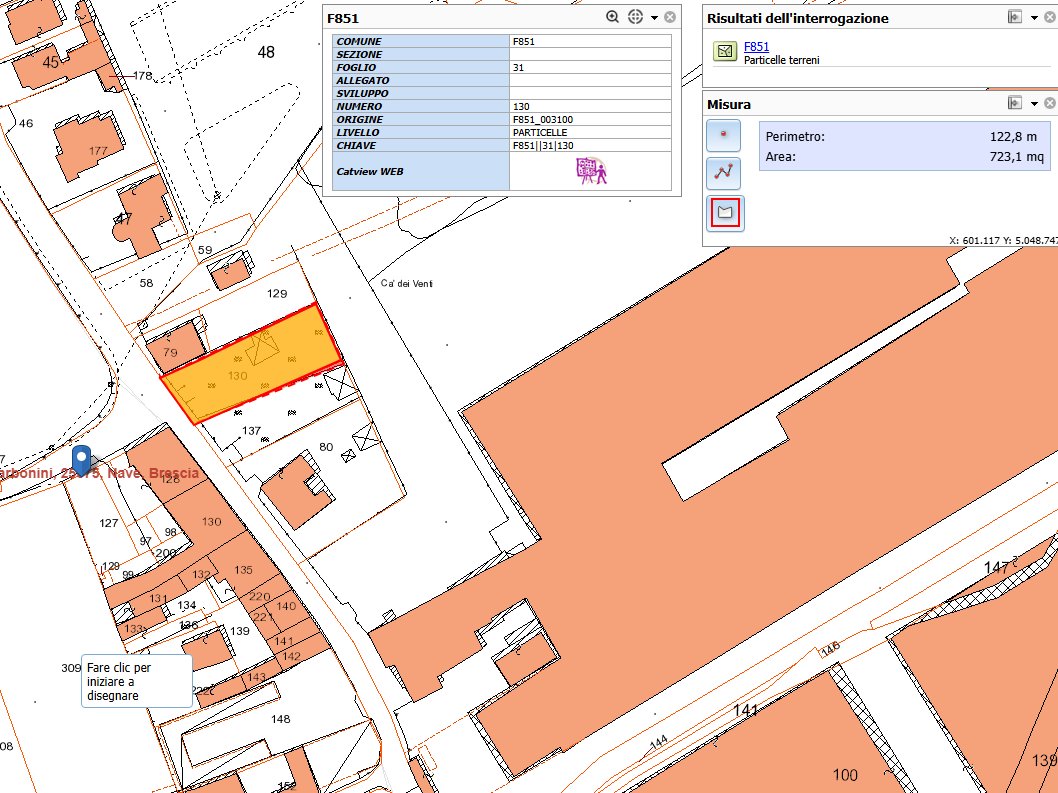1058x793 pixels.
Task: Close the Misura panel
Action: 1050,104
